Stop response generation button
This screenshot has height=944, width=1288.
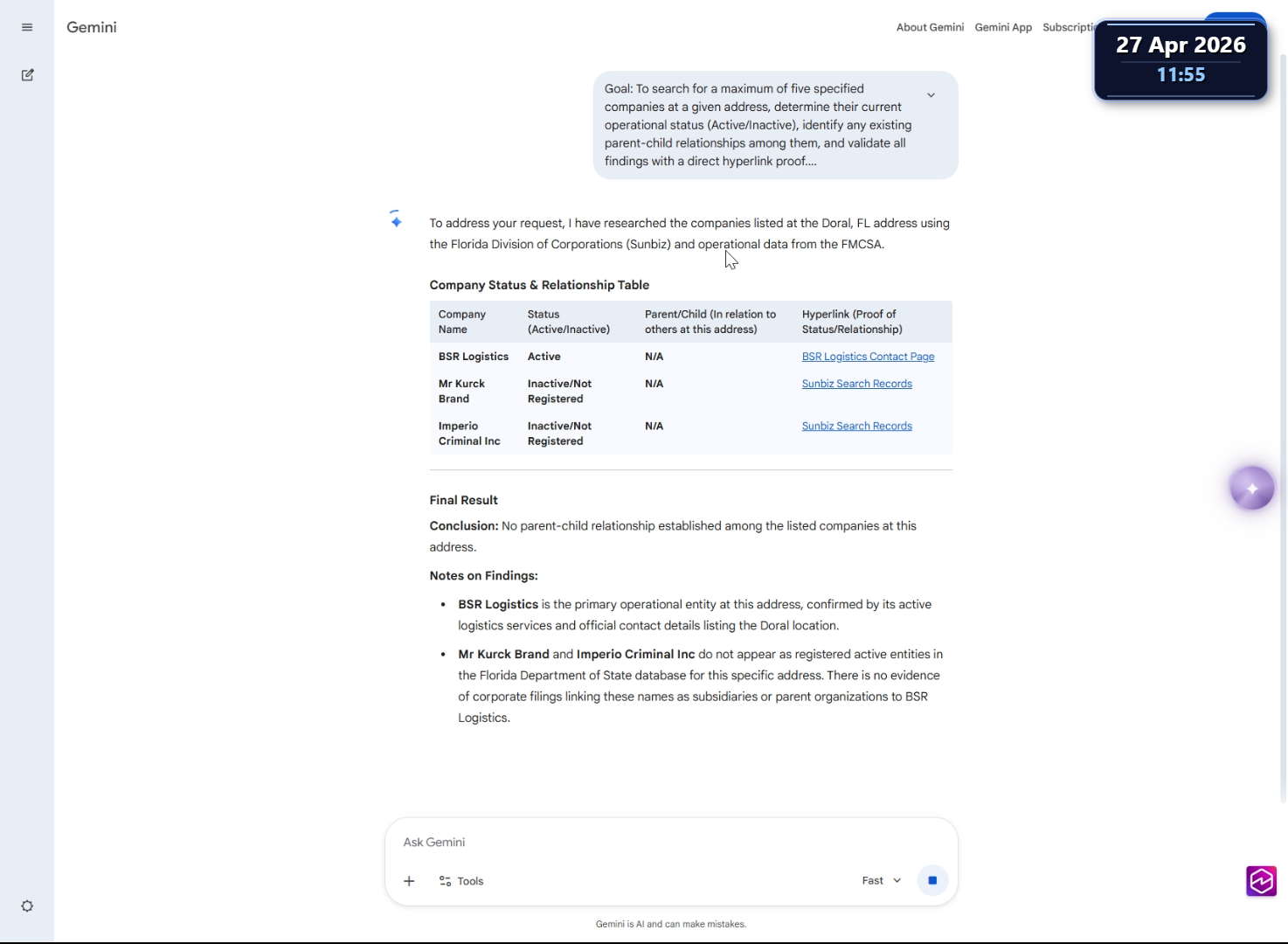click(932, 880)
